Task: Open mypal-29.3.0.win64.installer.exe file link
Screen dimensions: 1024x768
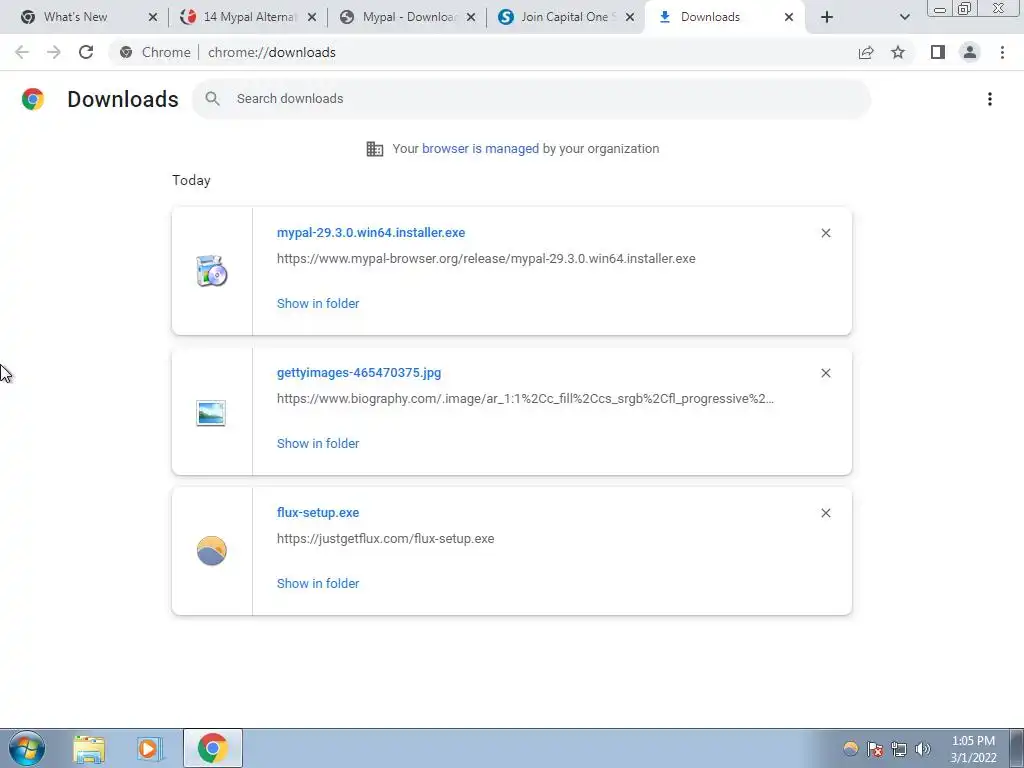Action: click(x=371, y=232)
